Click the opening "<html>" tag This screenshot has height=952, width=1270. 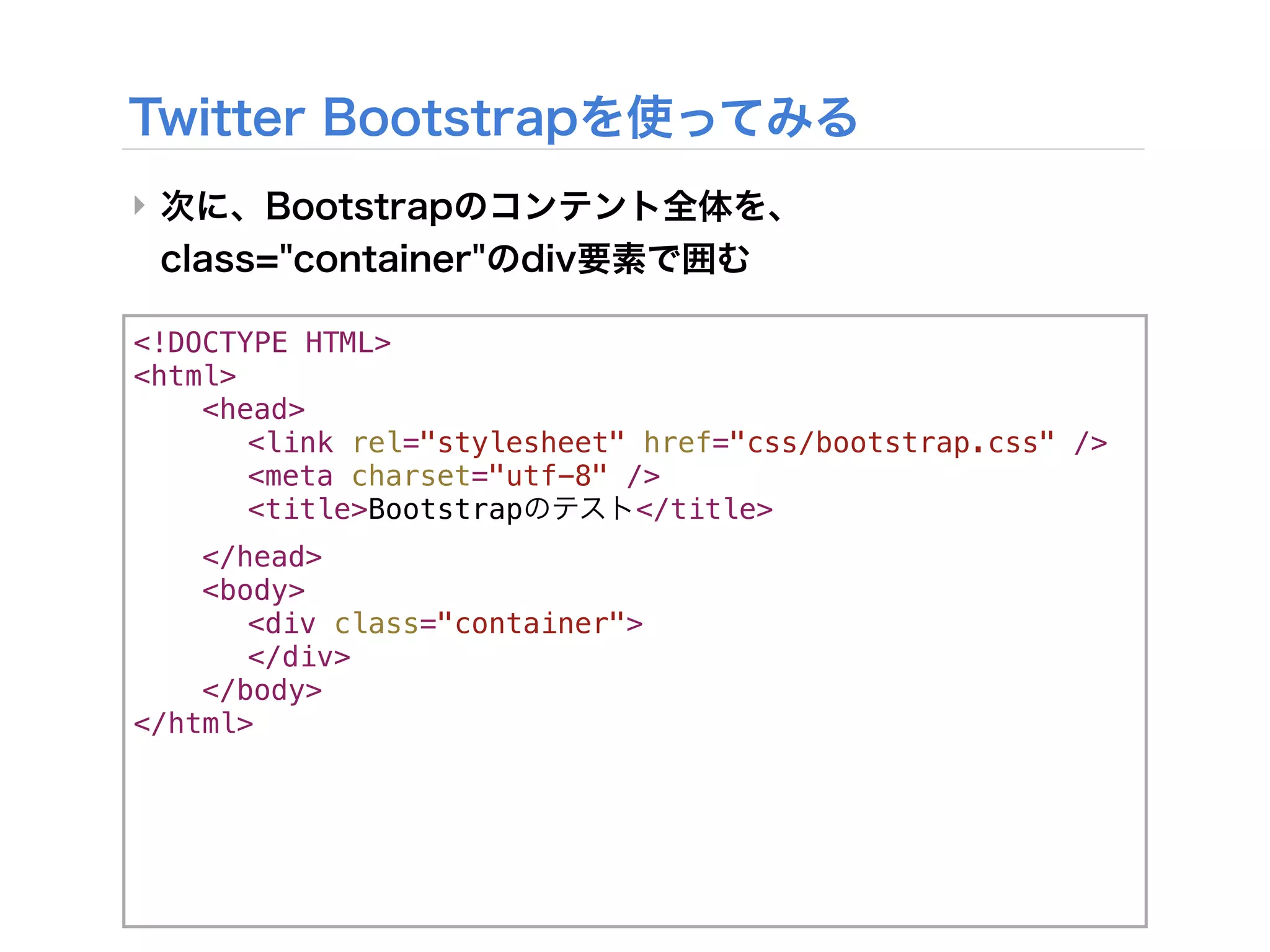[185, 376]
